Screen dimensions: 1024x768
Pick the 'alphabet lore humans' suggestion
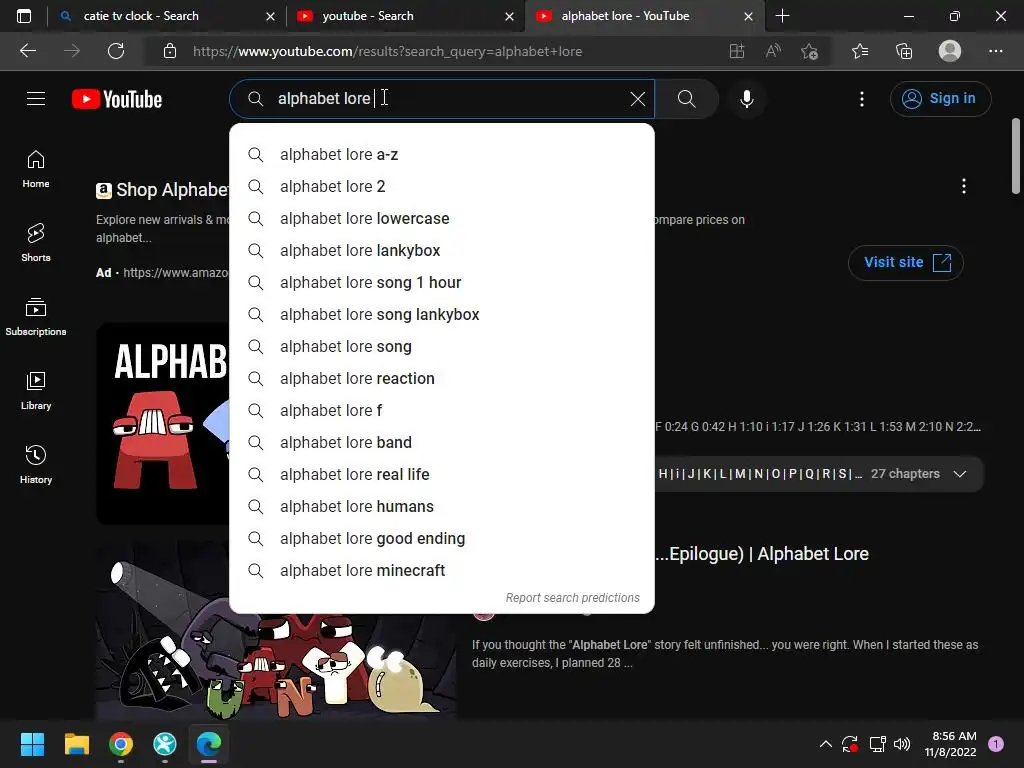[x=442, y=507]
